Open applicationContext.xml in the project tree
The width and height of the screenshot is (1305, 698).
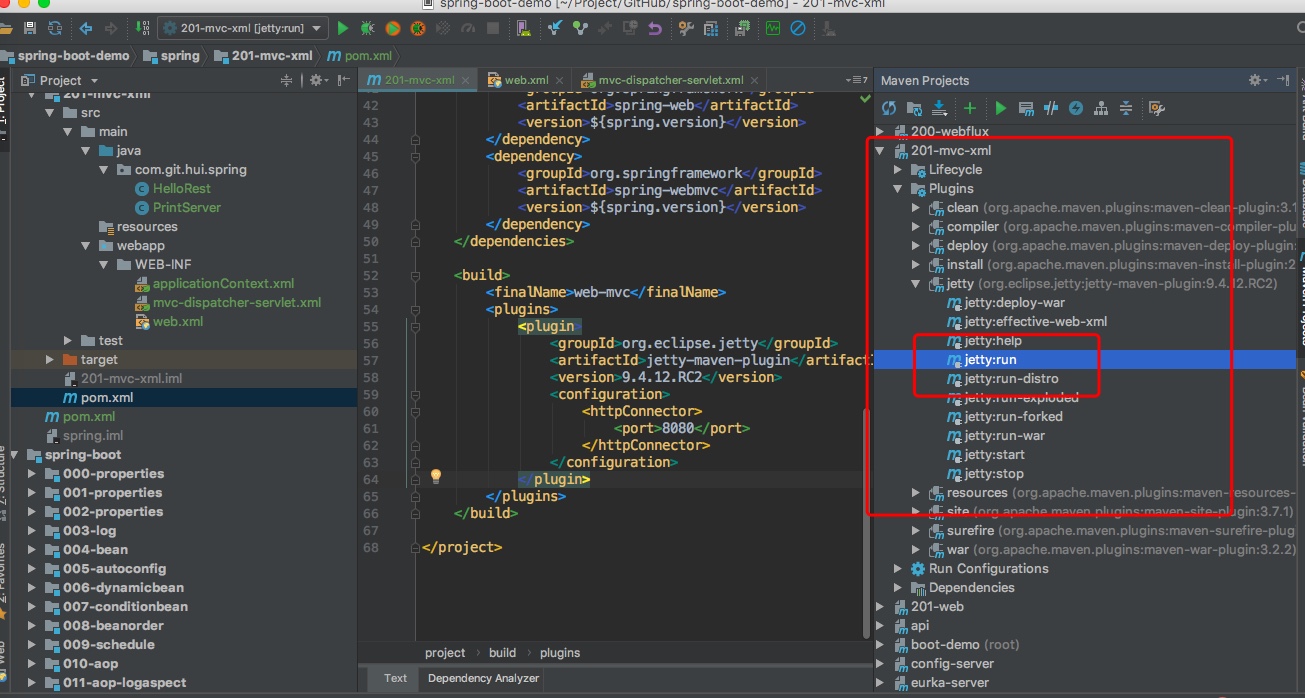tap(223, 284)
